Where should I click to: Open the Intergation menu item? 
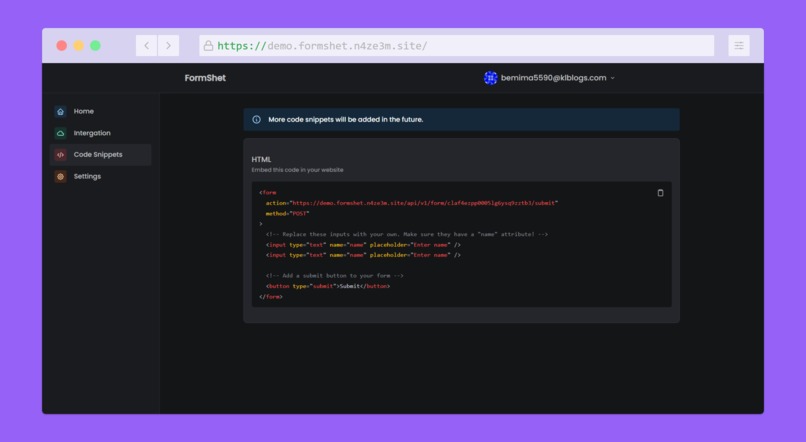[101, 133]
